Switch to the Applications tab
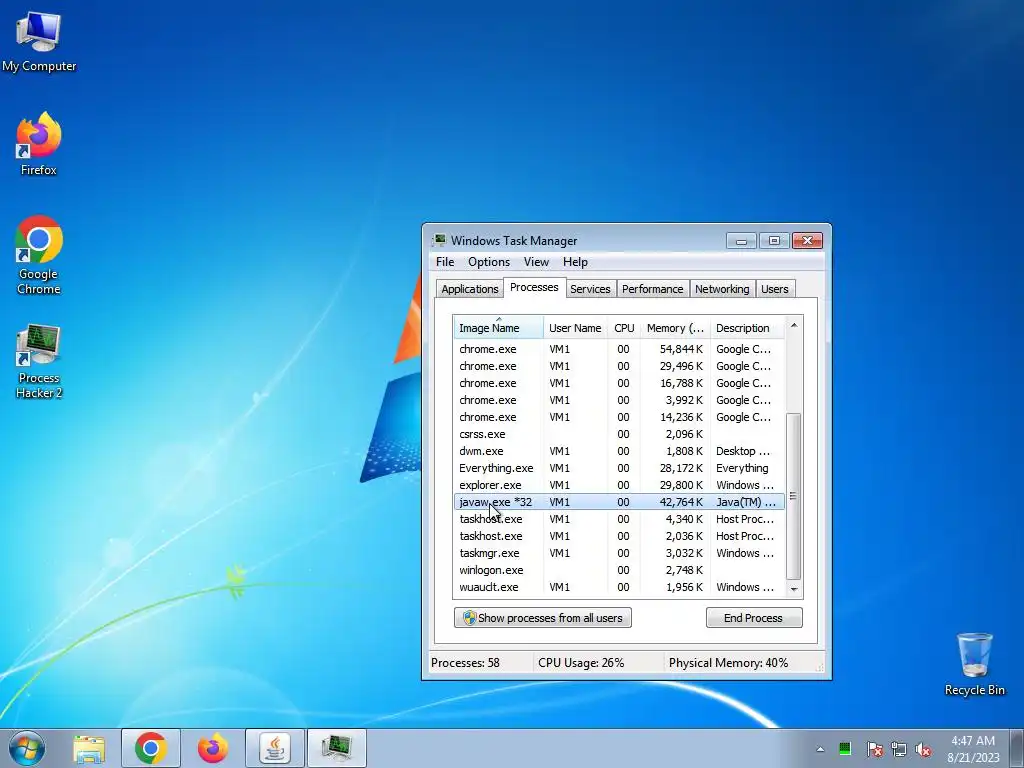Viewport: 1024px width, 768px height. [470, 289]
